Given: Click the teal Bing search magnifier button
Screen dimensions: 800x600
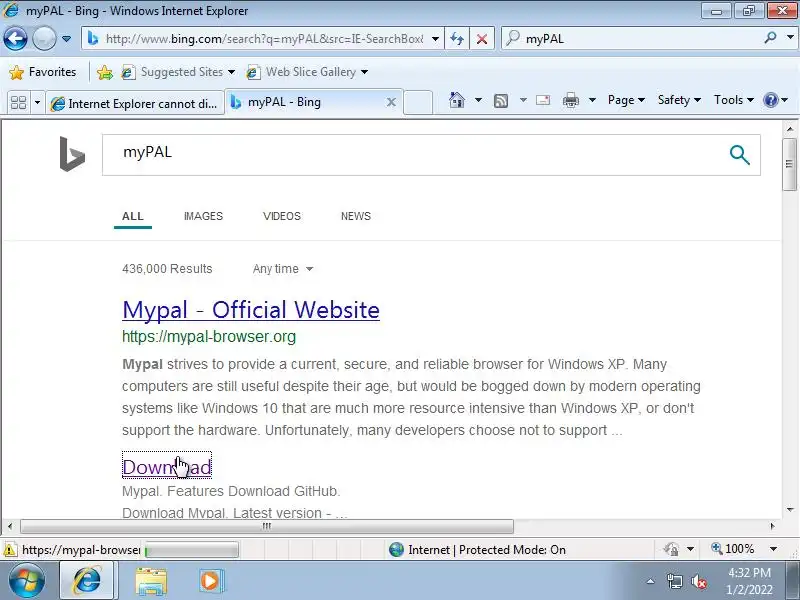Looking at the screenshot, I should tap(739, 155).
